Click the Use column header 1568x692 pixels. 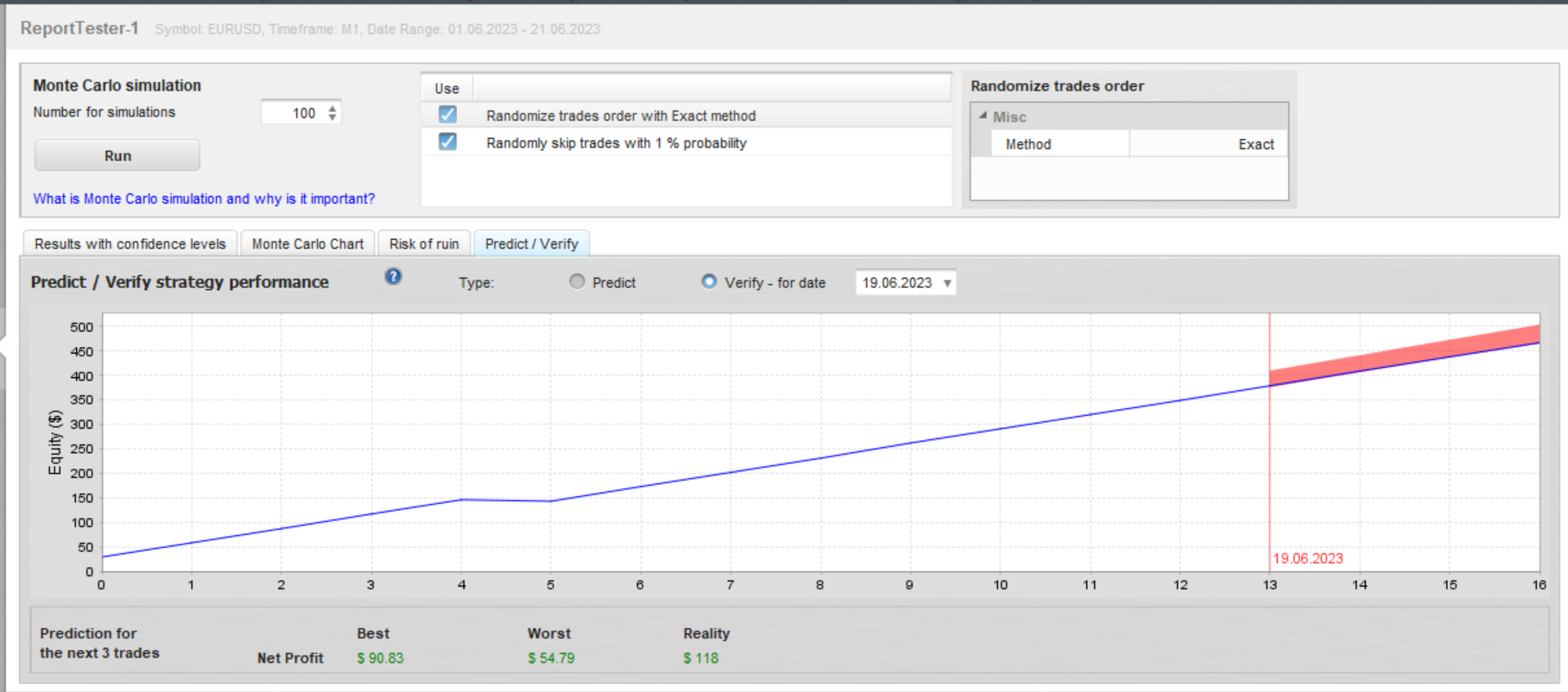pos(446,88)
